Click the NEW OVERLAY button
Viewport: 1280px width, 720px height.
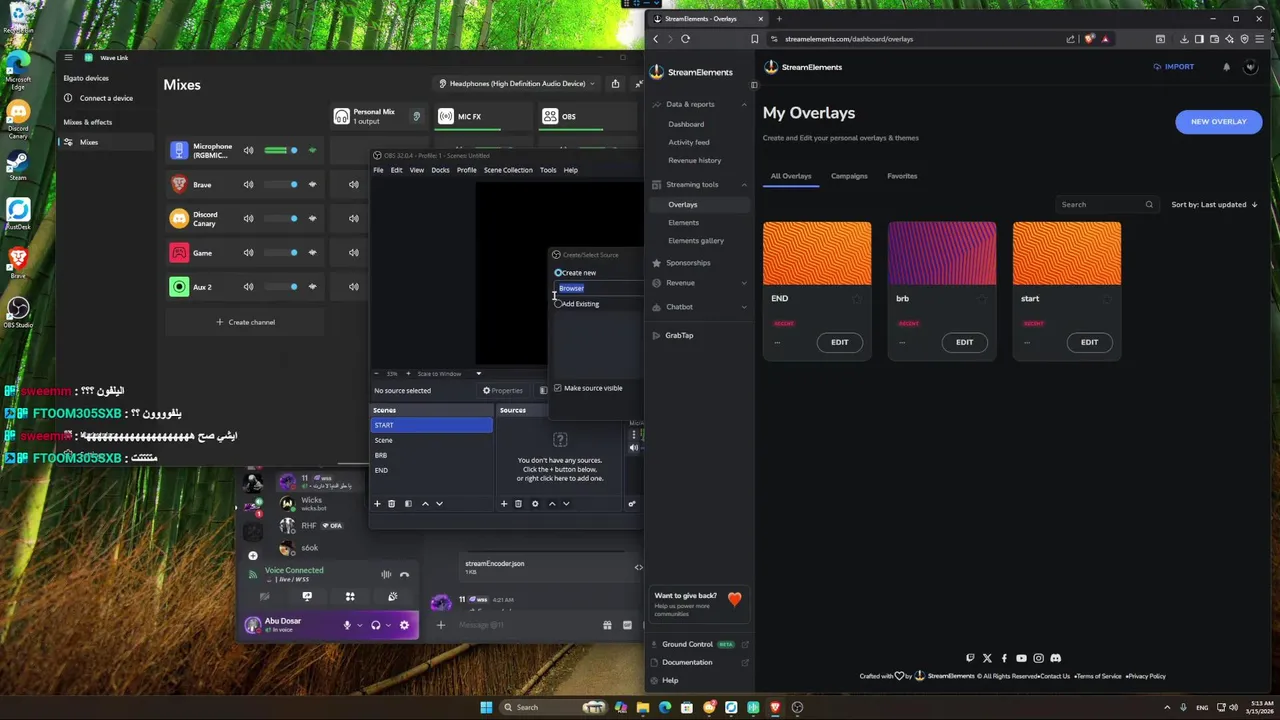[1218, 121]
